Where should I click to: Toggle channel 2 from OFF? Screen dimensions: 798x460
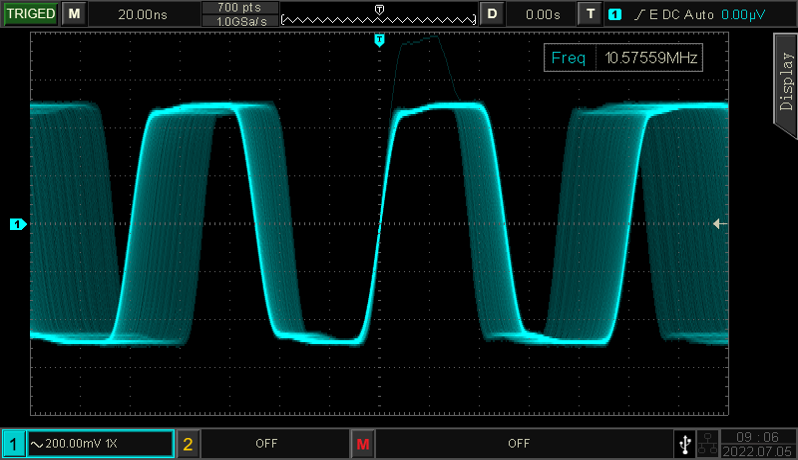188,442
